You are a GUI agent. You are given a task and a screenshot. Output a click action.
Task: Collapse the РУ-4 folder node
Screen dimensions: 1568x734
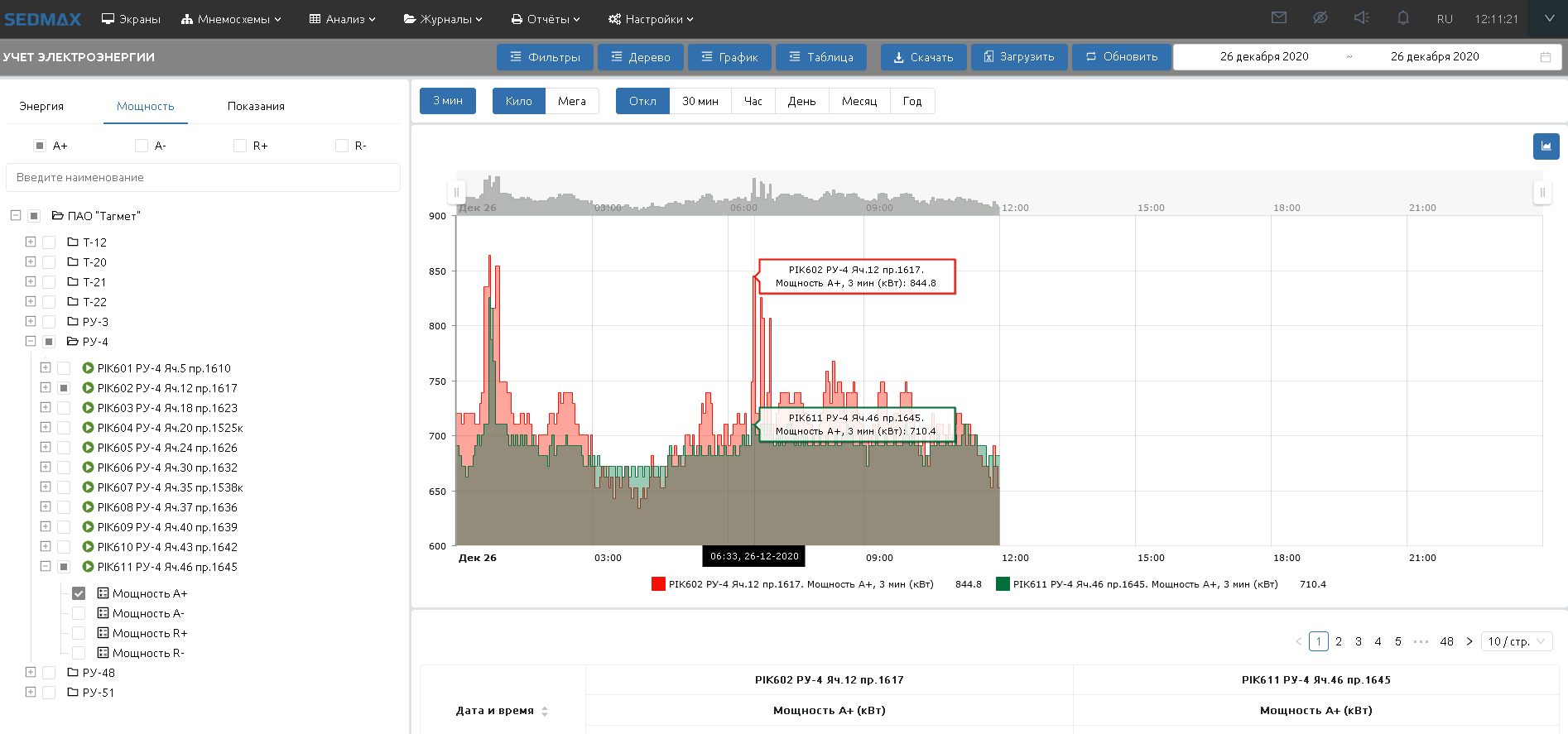(31, 342)
